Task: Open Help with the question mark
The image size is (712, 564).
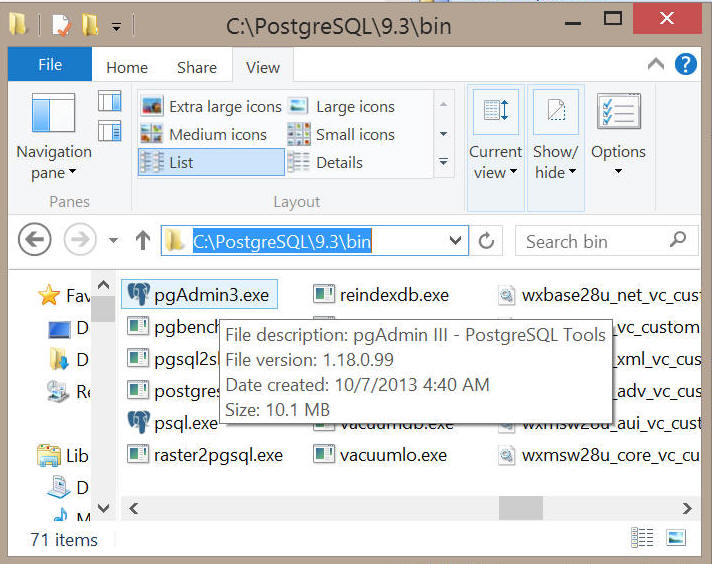Action: point(686,64)
